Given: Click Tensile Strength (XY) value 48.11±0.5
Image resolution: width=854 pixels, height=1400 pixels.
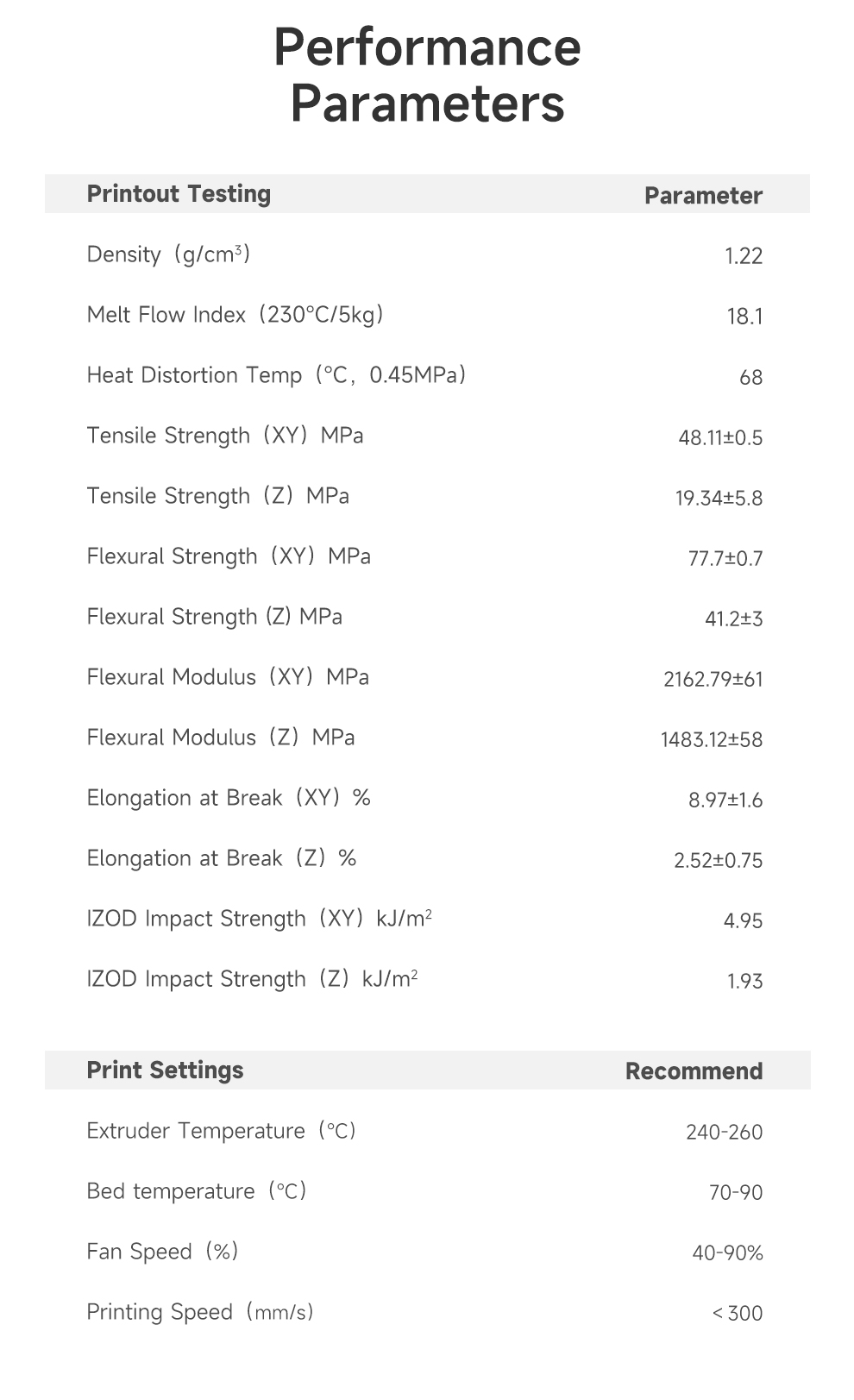Looking at the screenshot, I should coord(720,437).
